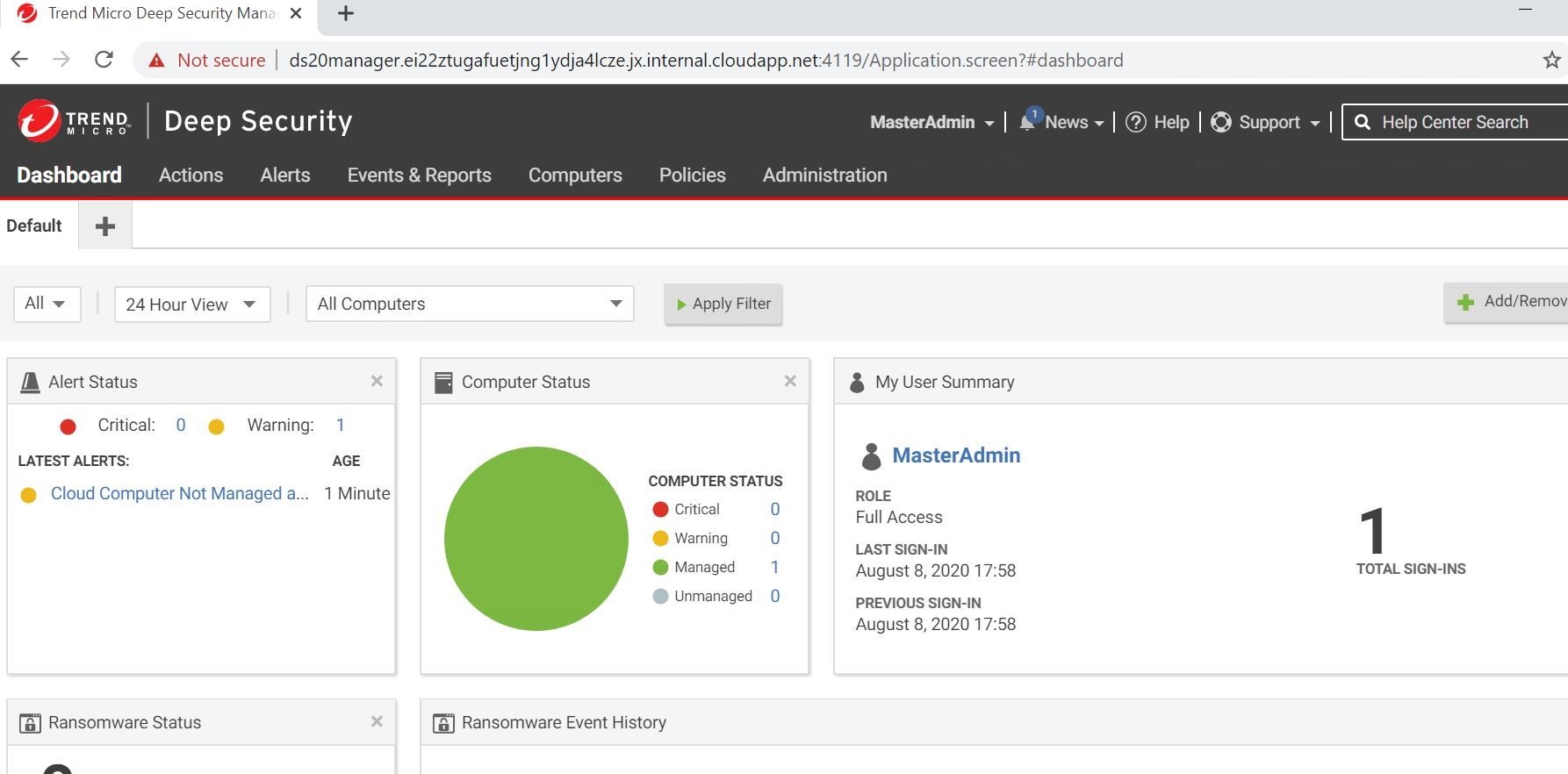
Task: Click the Ransomware Event History icon
Action: [444, 723]
